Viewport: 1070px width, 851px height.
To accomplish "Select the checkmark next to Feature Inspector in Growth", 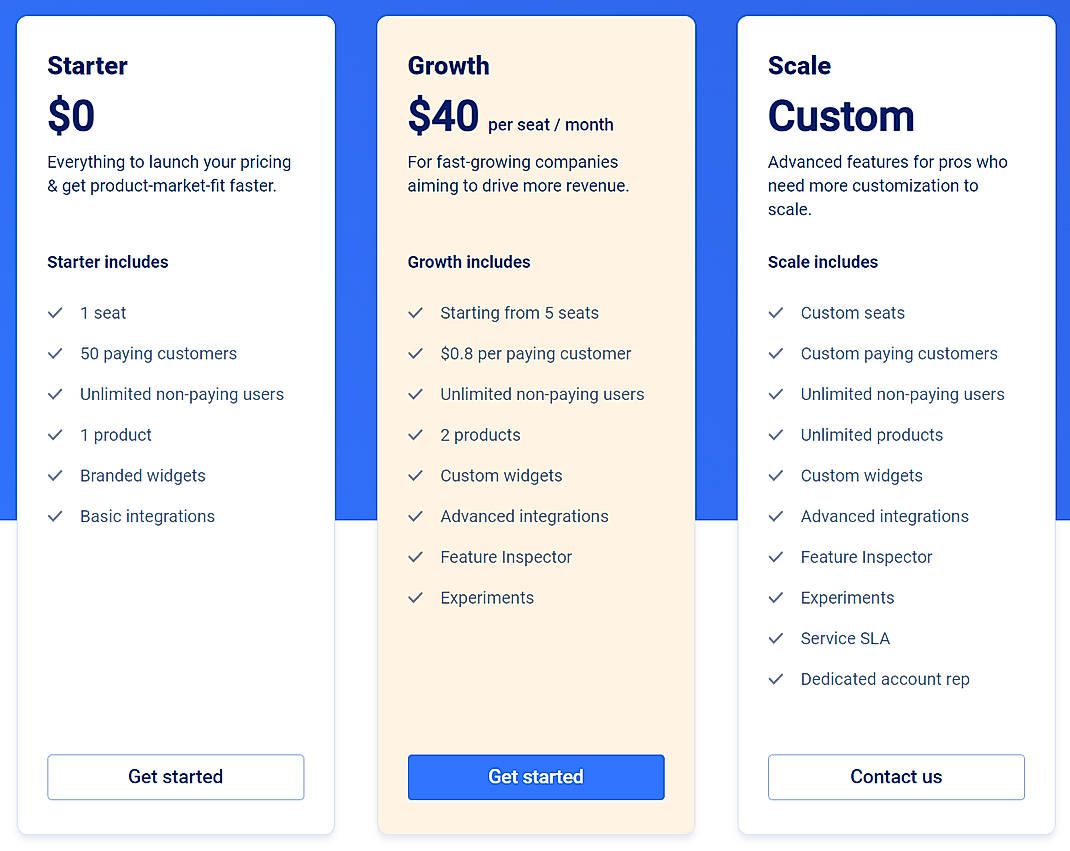I will [x=416, y=557].
